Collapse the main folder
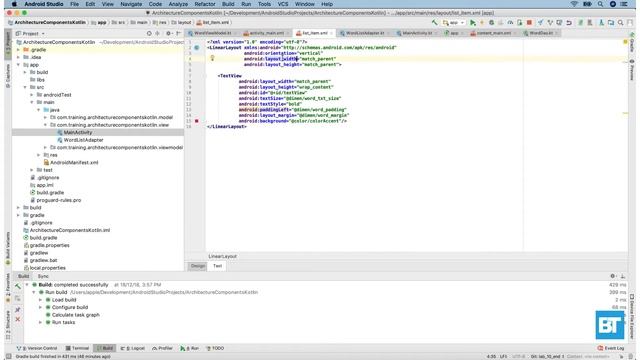Screen dimensions: 640x360 point(32,102)
